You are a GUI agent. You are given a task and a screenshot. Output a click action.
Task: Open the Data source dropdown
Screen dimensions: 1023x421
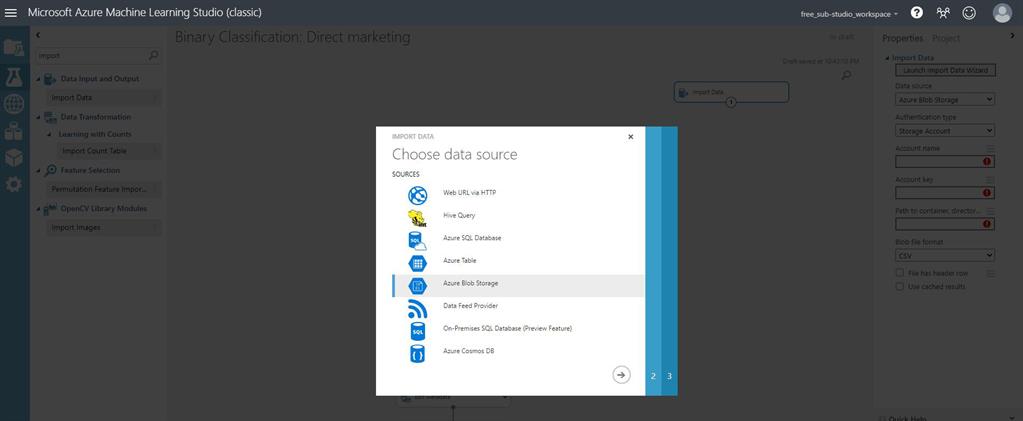[x=945, y=99]
